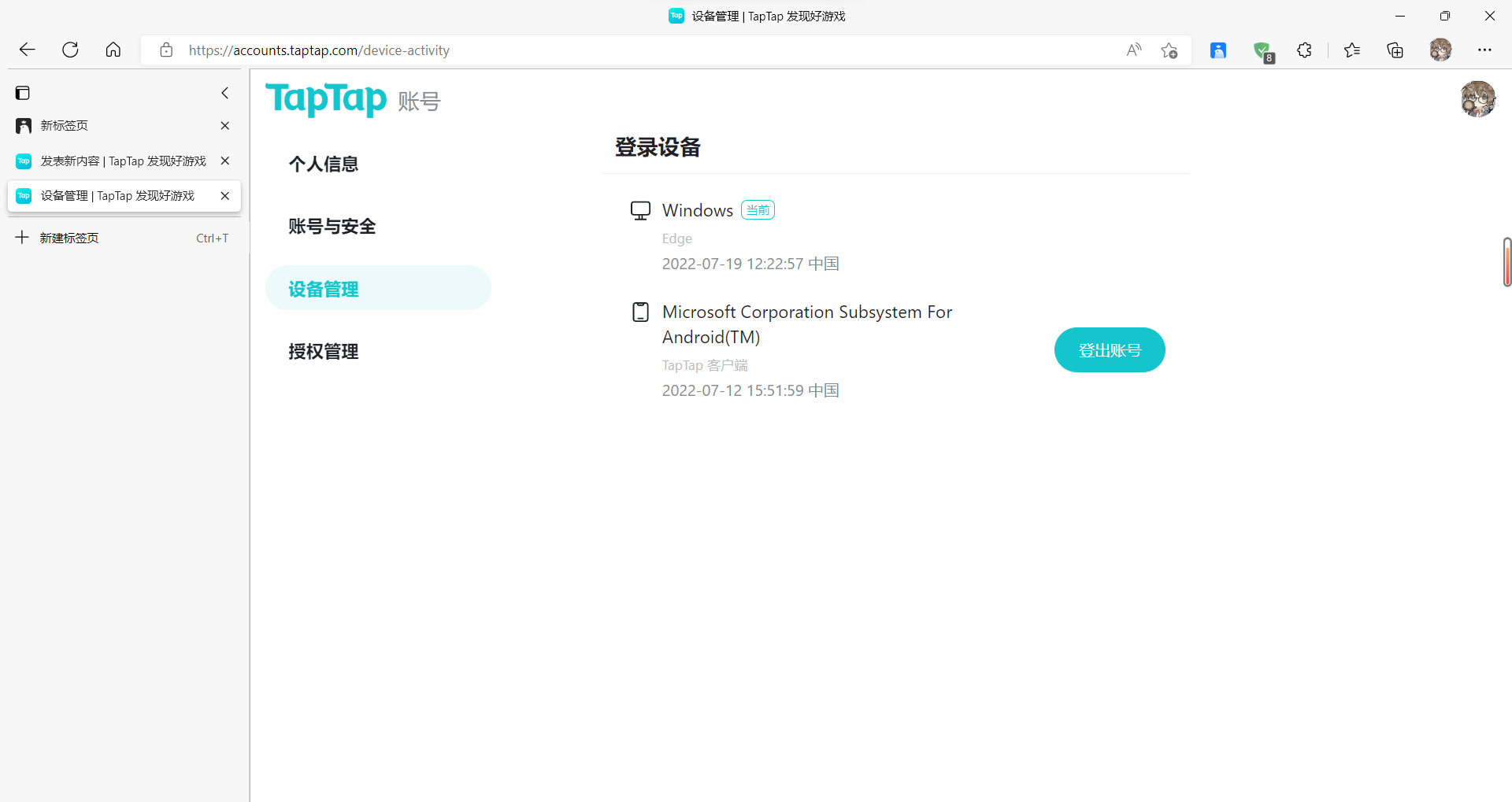
Task: Click the 登出账号 button
Action: (1110, 350)
